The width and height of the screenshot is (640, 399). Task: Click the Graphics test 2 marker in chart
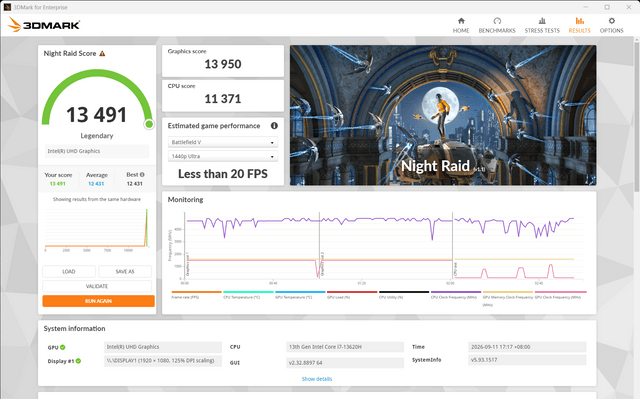pos(322,264)
